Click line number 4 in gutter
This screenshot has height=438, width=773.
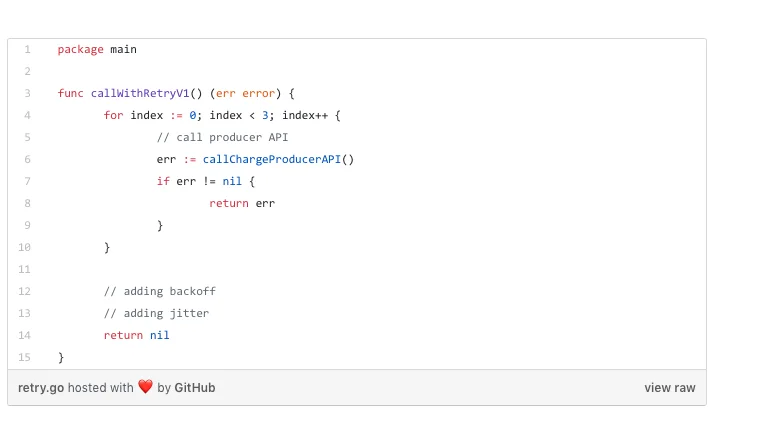pos(27,115)
